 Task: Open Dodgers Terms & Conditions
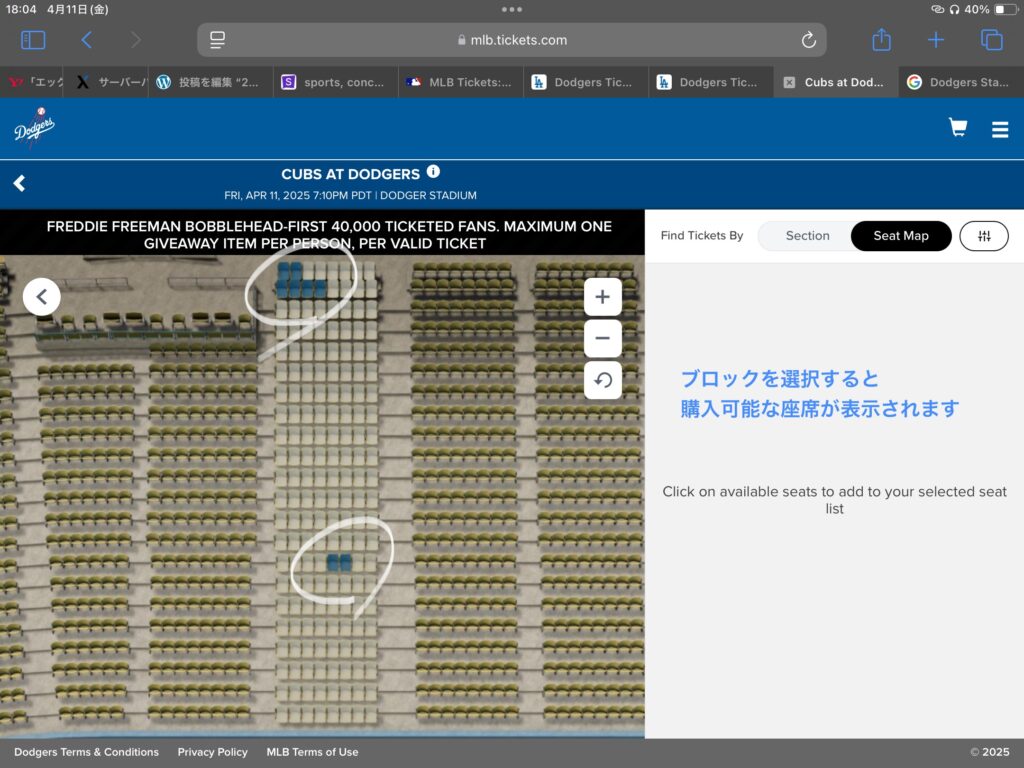point(86,752)
